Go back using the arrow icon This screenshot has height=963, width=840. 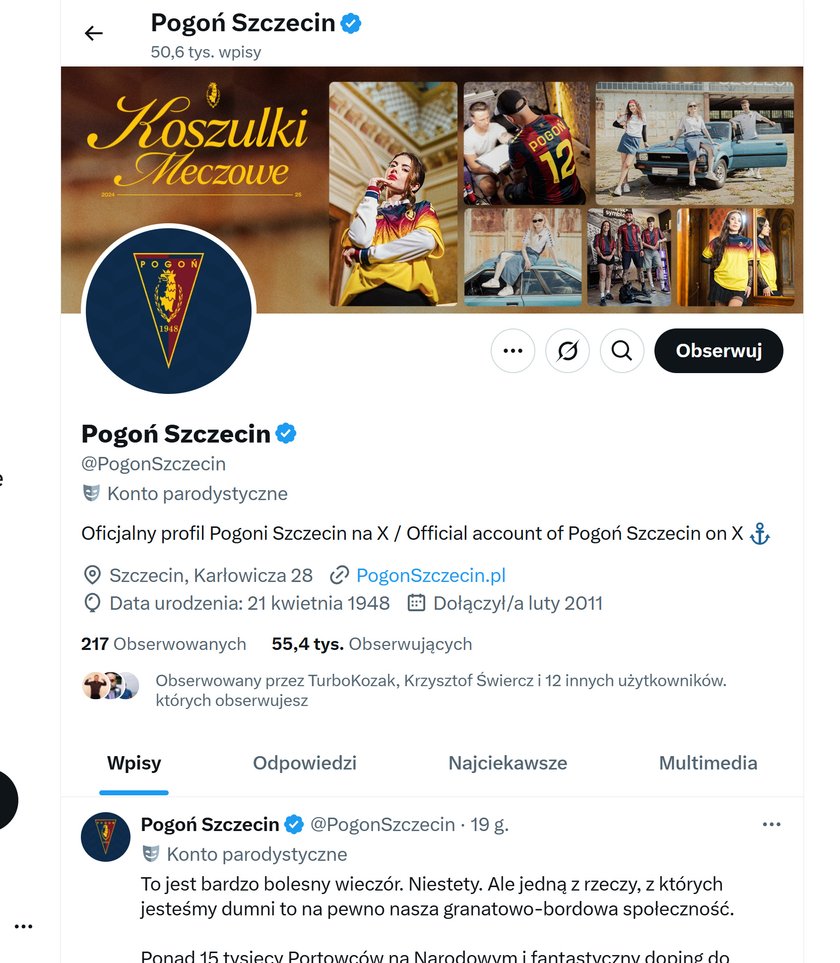point(93,33)
